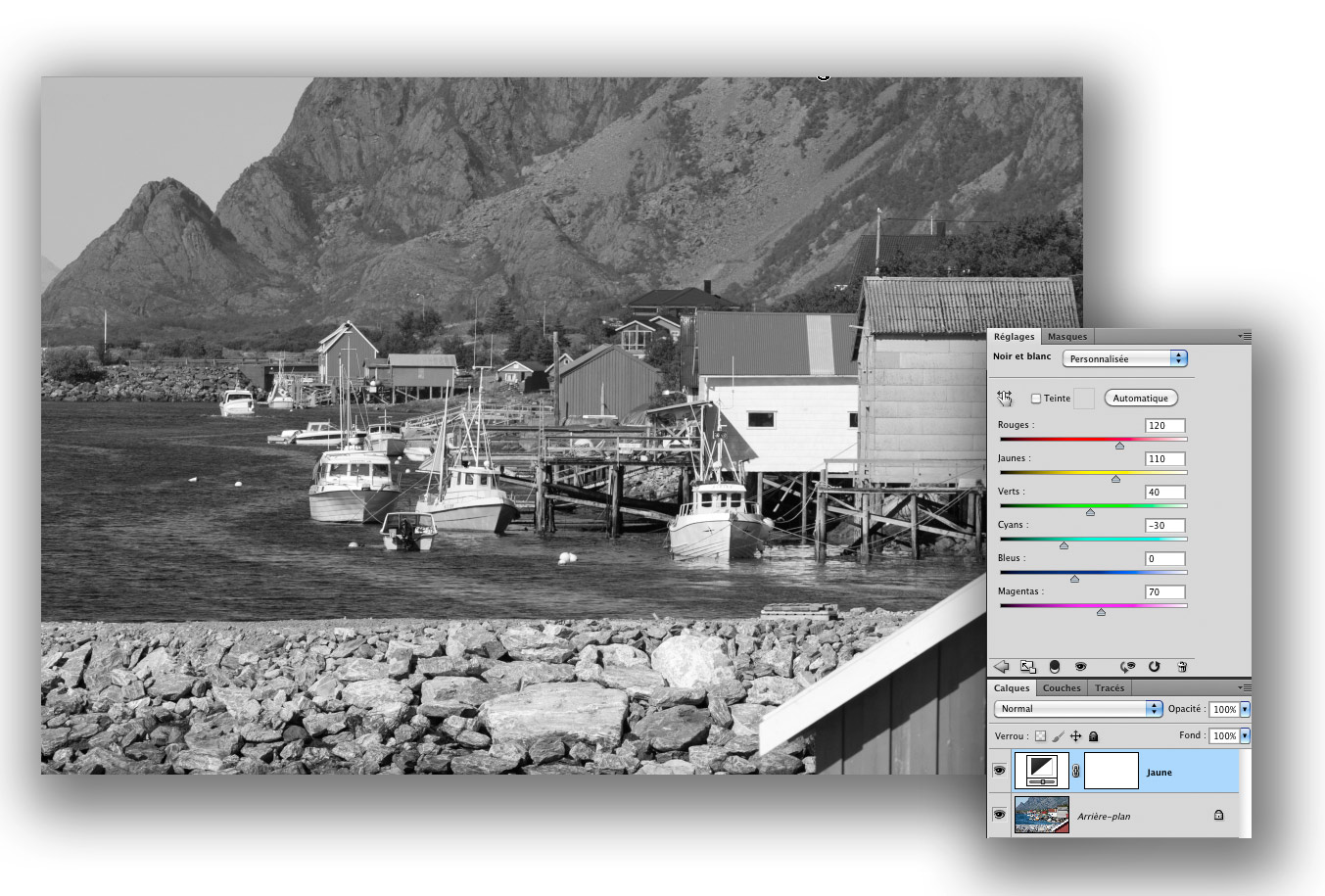Open the Calques panel flyout menu icon
Viewport: 1325px width, 896px height.
point(1244,687)
